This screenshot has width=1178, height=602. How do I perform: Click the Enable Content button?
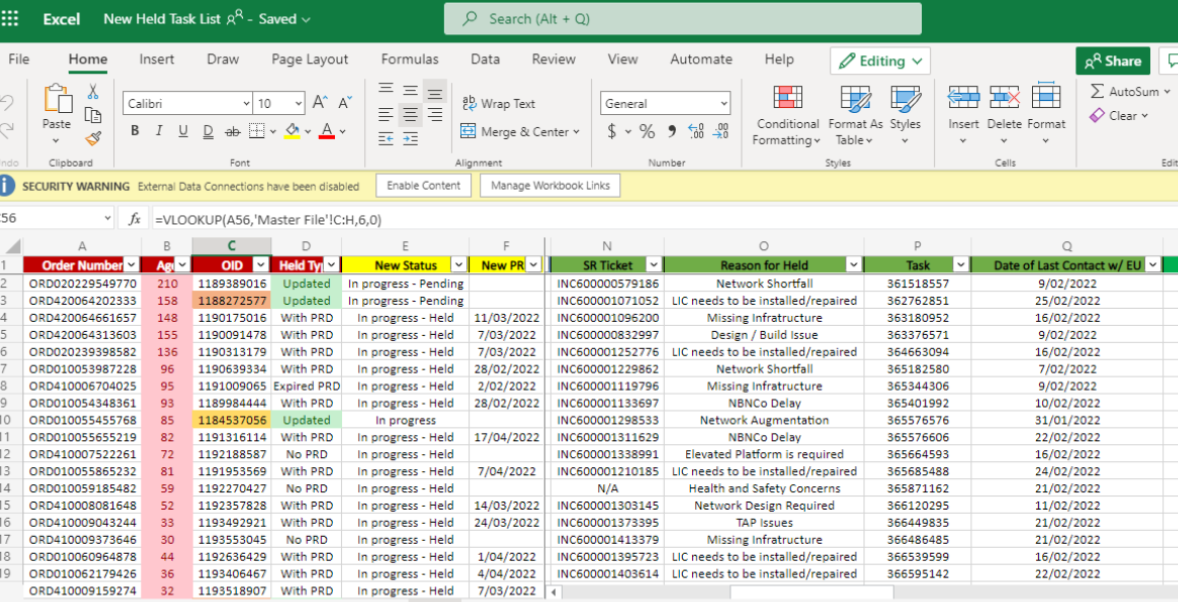tap(423, 185)
